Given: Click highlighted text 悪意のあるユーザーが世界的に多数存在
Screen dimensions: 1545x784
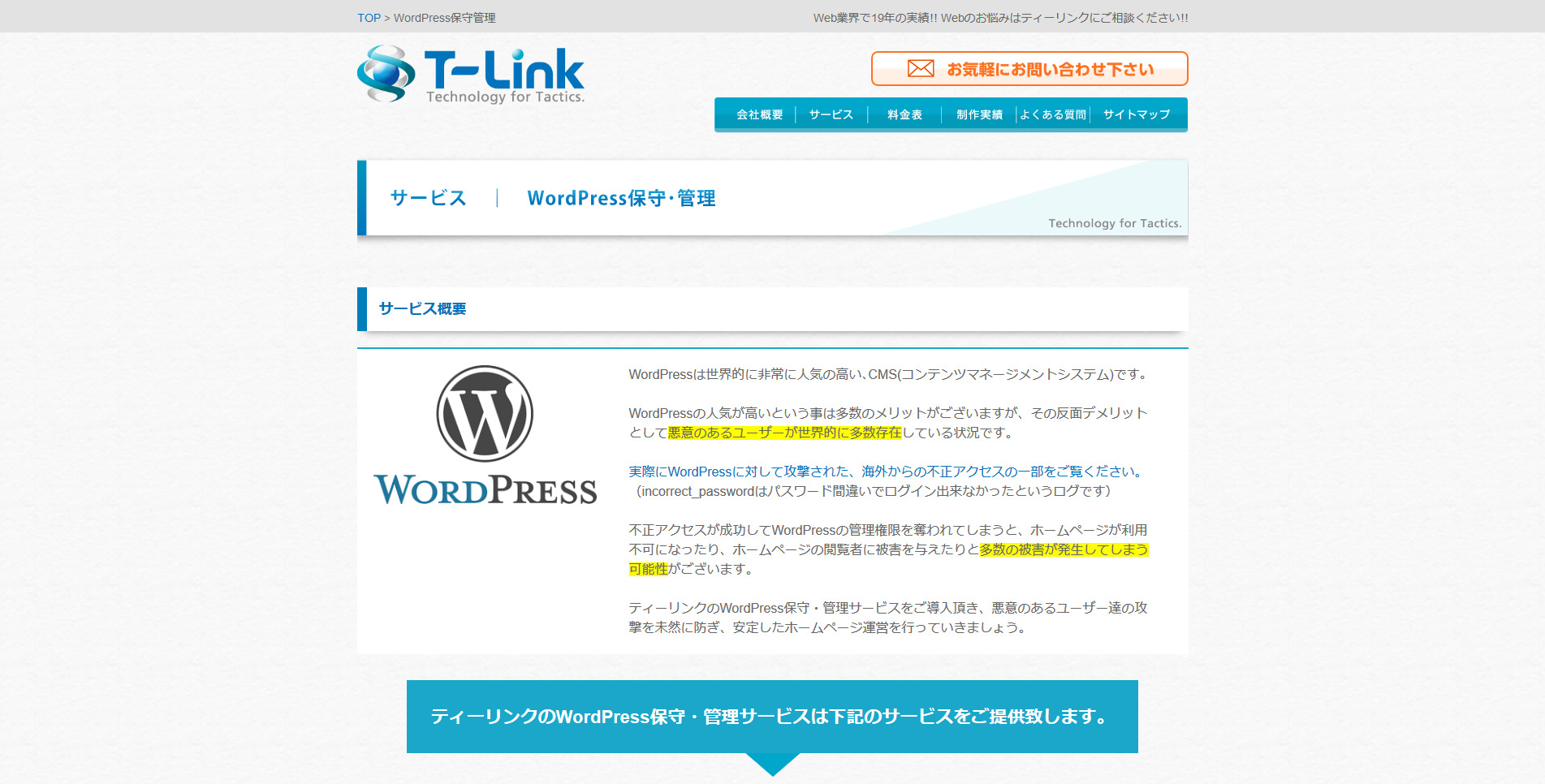Looking at the screenshot, I should 784,433.
